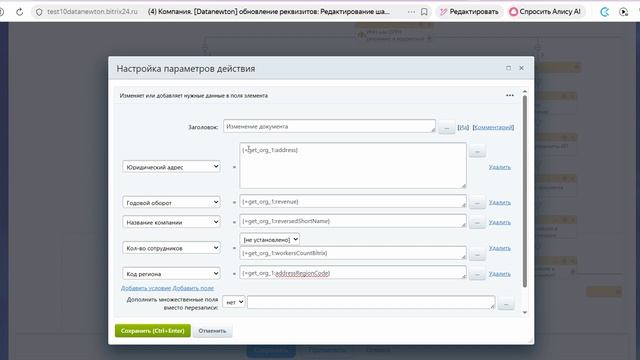Click the dialog vertical scrollbar
The height and width of the screenshot is (360, 640).
point(525,191)
